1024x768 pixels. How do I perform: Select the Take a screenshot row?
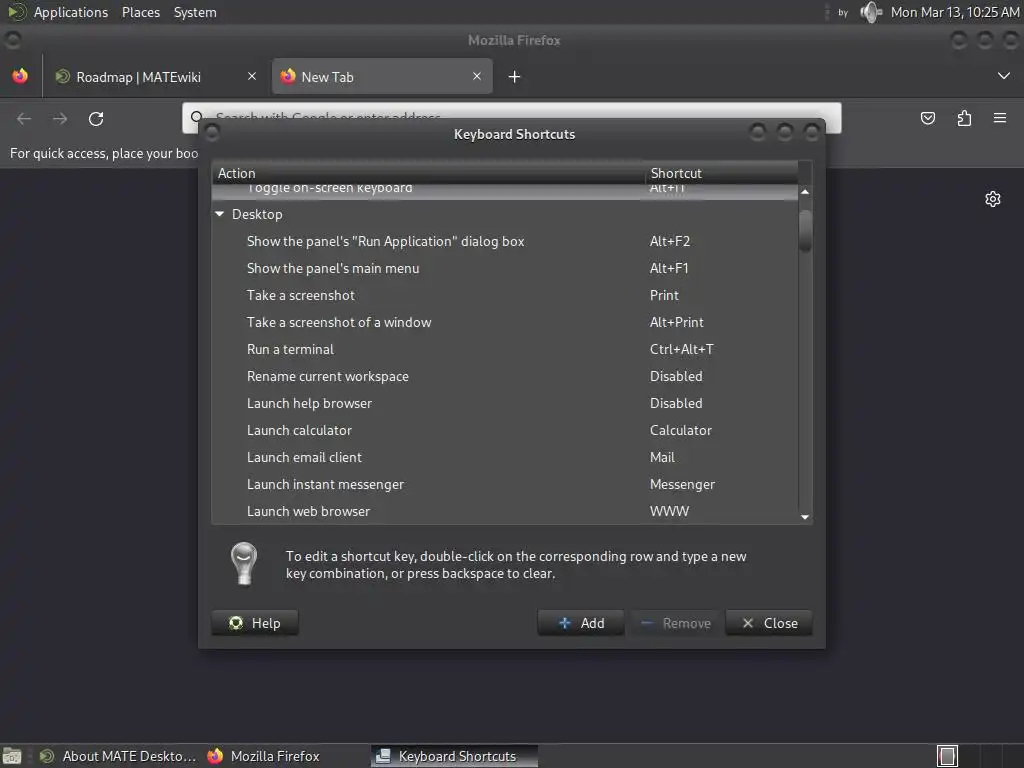pyautogui.click(x=505, y=295)
